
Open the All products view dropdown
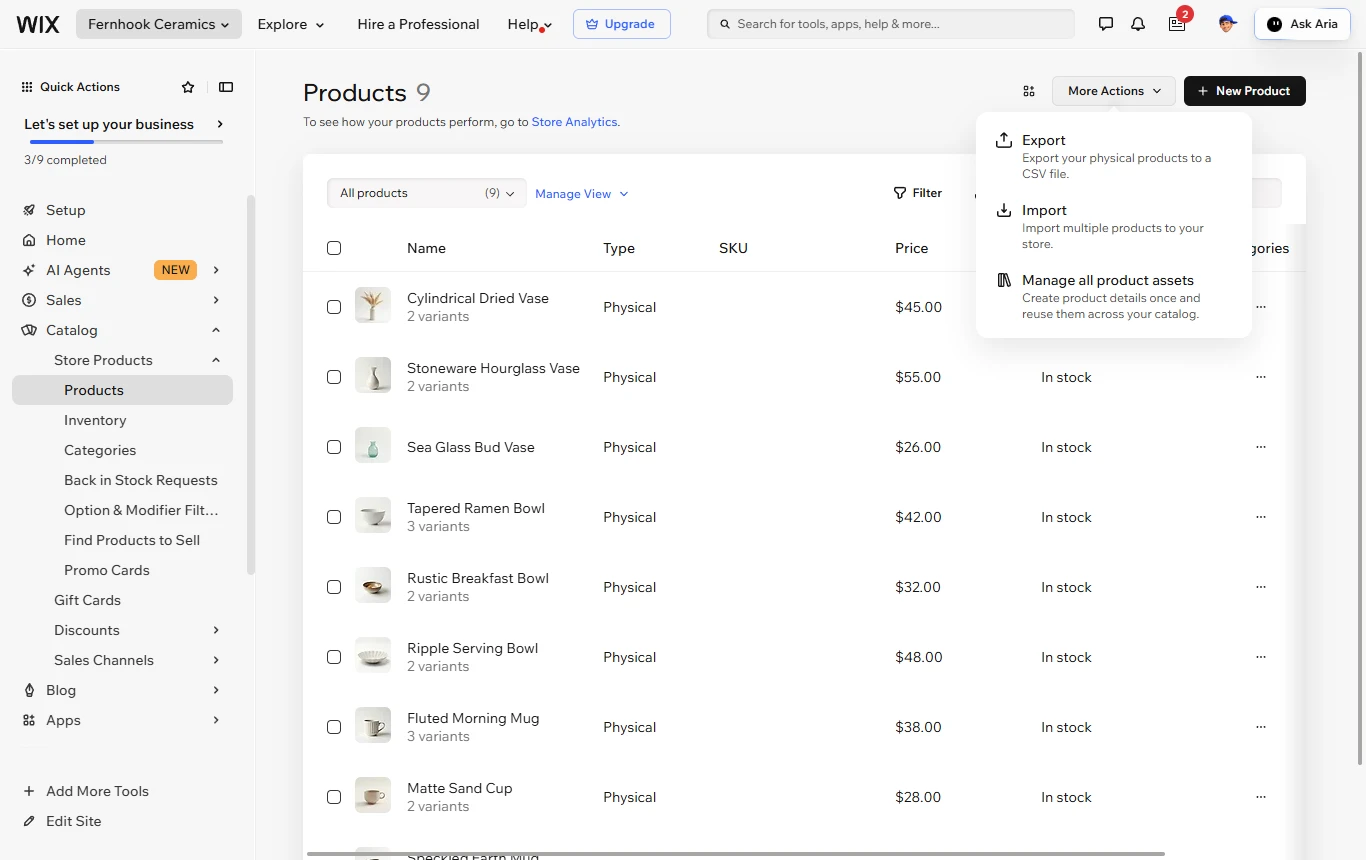click(427, 193)
